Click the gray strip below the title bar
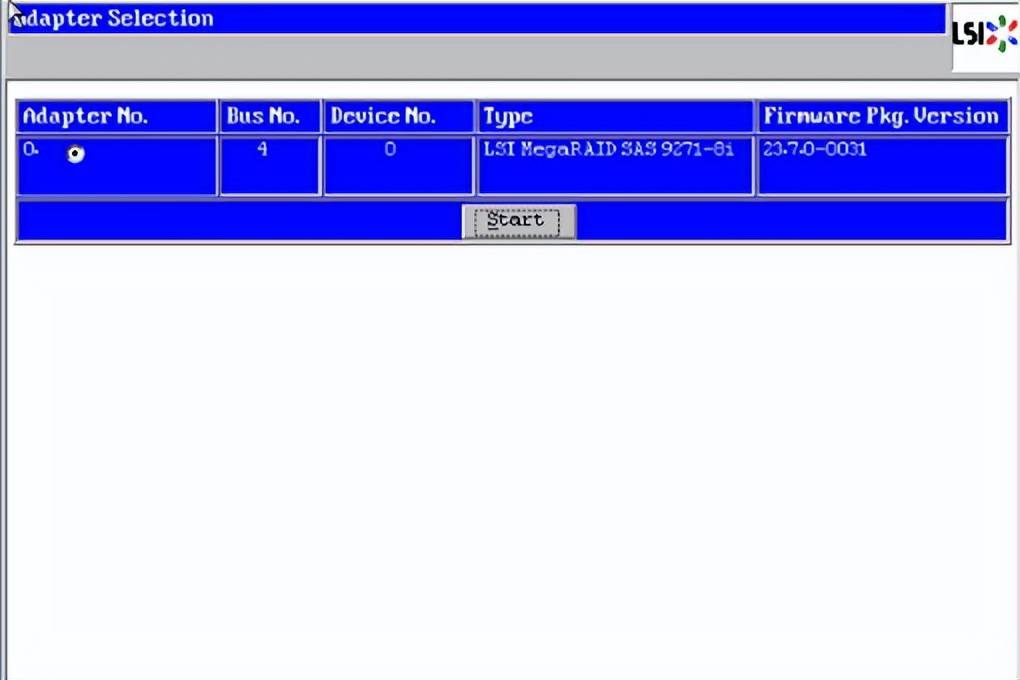The width and height of the screenshot is (1020, 680). [x=476, y=58]
